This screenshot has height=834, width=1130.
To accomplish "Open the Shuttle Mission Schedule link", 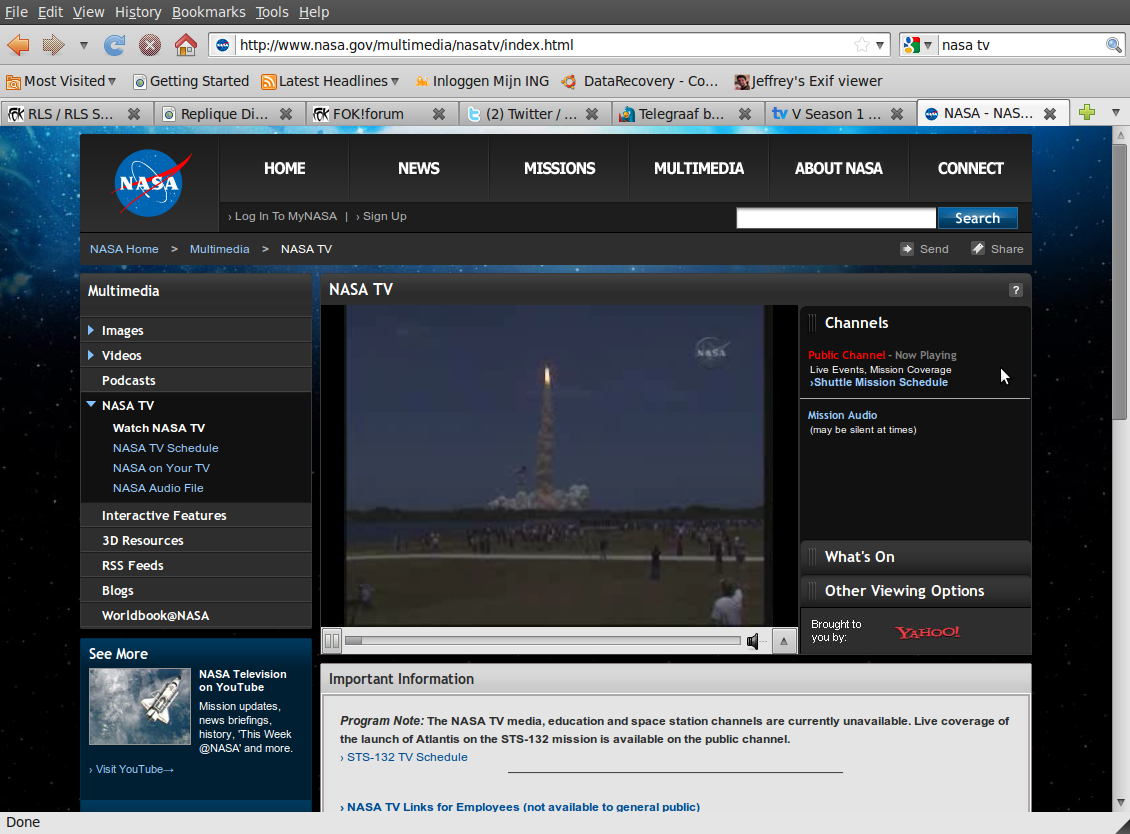I will [878, 382].
